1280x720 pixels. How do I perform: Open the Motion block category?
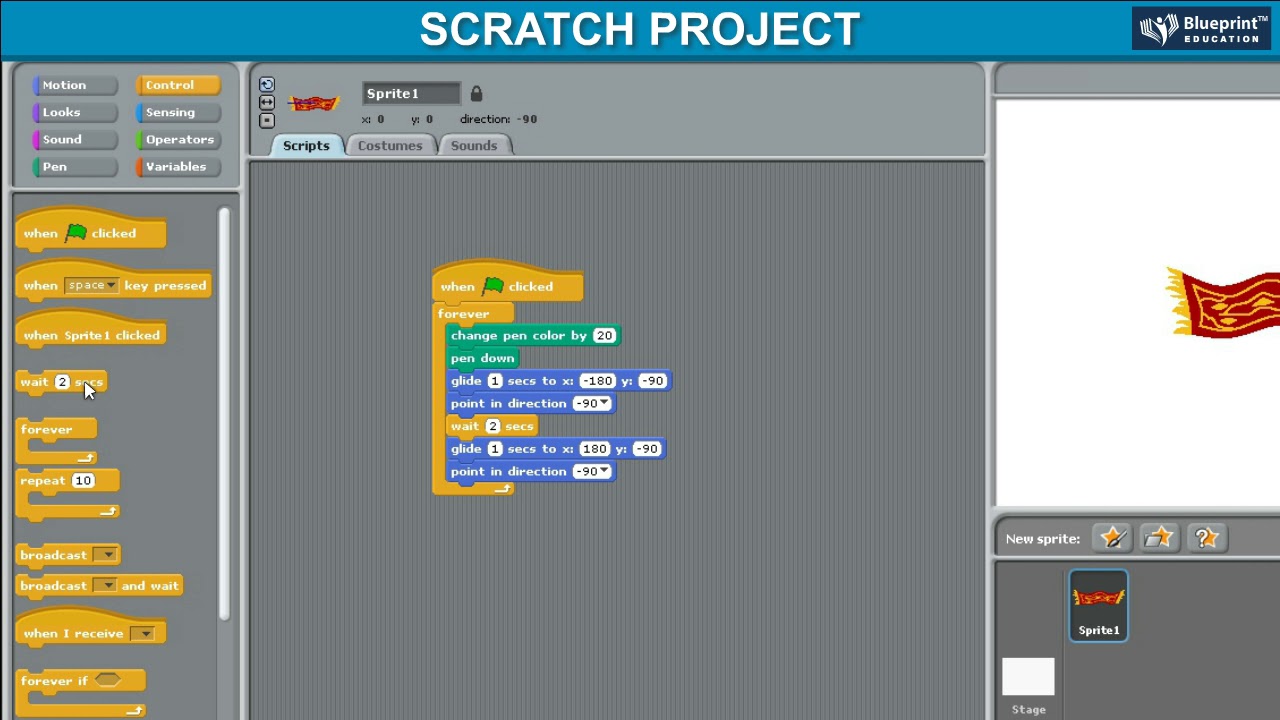tap(75, 85)
